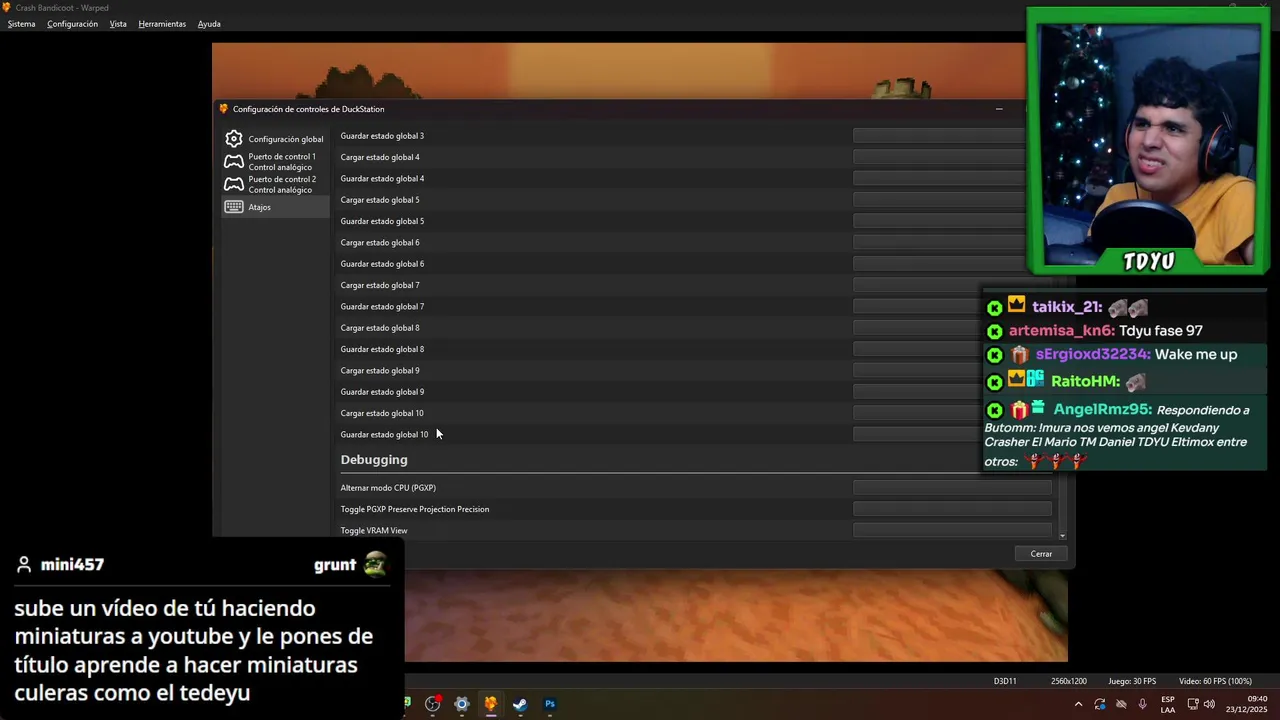Select Puerto de control 1 controller entry
Viewport: 1280px width, 720px height.
[275, 162]
